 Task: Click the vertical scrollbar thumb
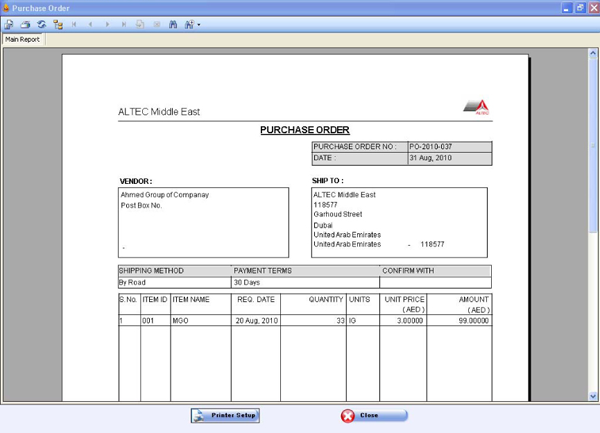pyautogui.click(x=593, y=145)
